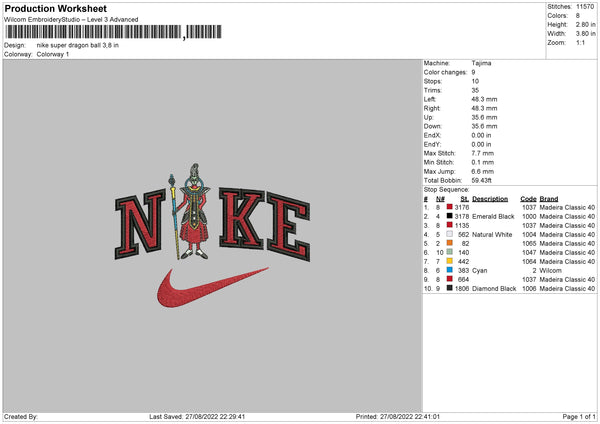
Task: Select the 'Emerald Black' description text
Action: (493, 217)
